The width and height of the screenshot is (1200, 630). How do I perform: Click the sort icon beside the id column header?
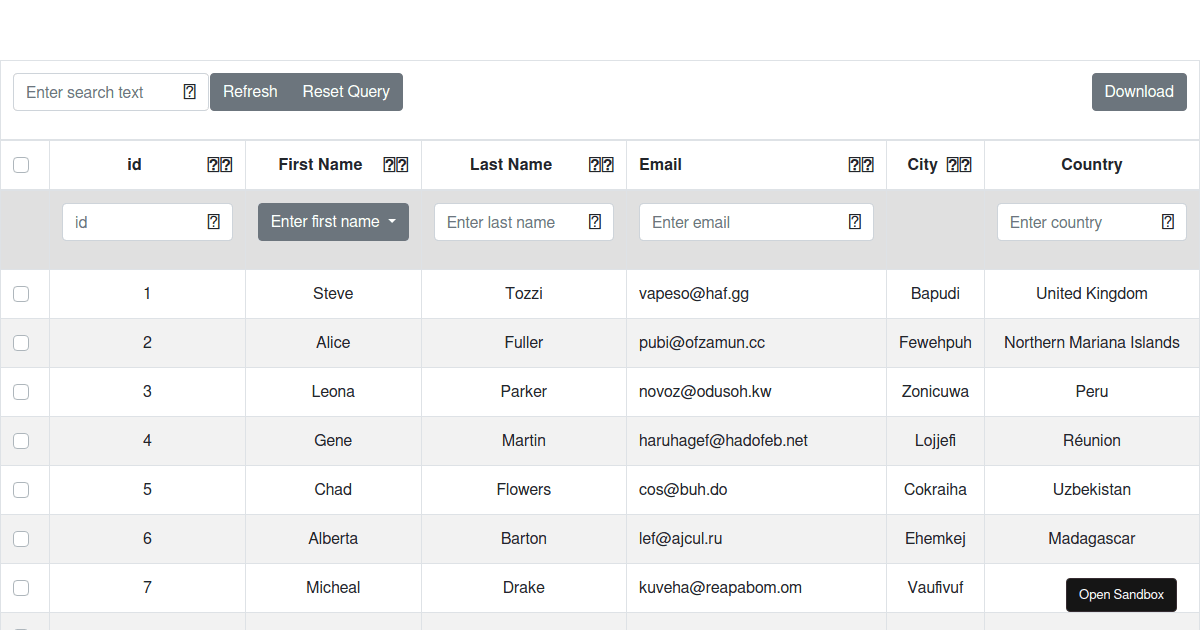219,164
